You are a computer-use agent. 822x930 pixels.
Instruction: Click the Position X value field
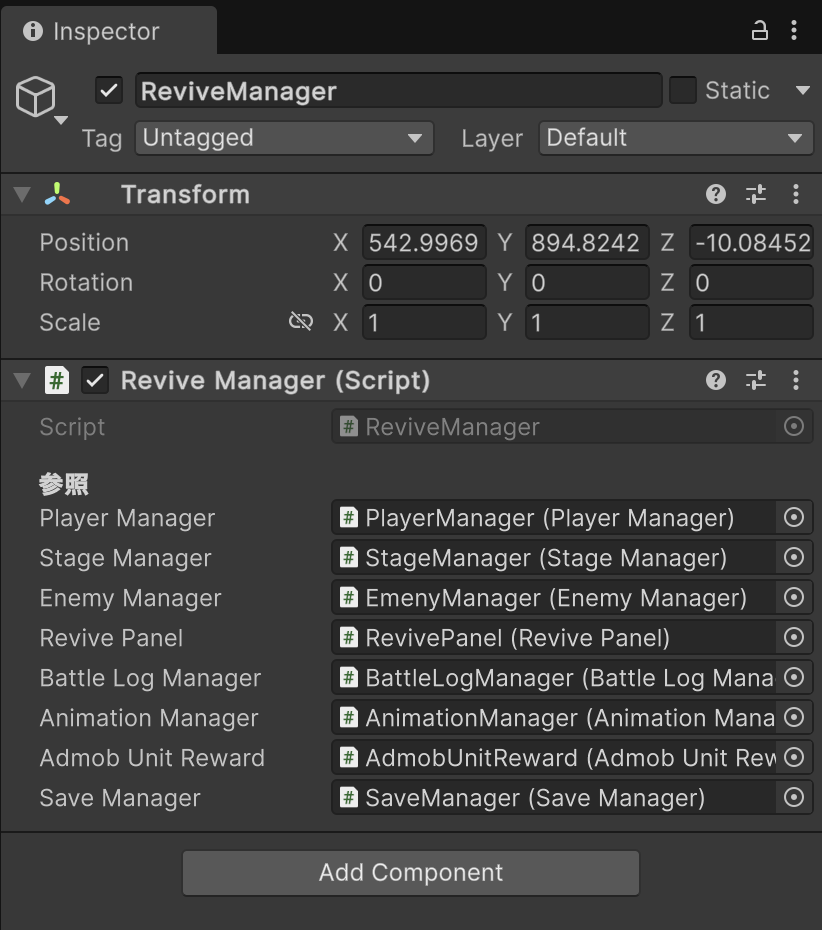[x=423, y=243]
